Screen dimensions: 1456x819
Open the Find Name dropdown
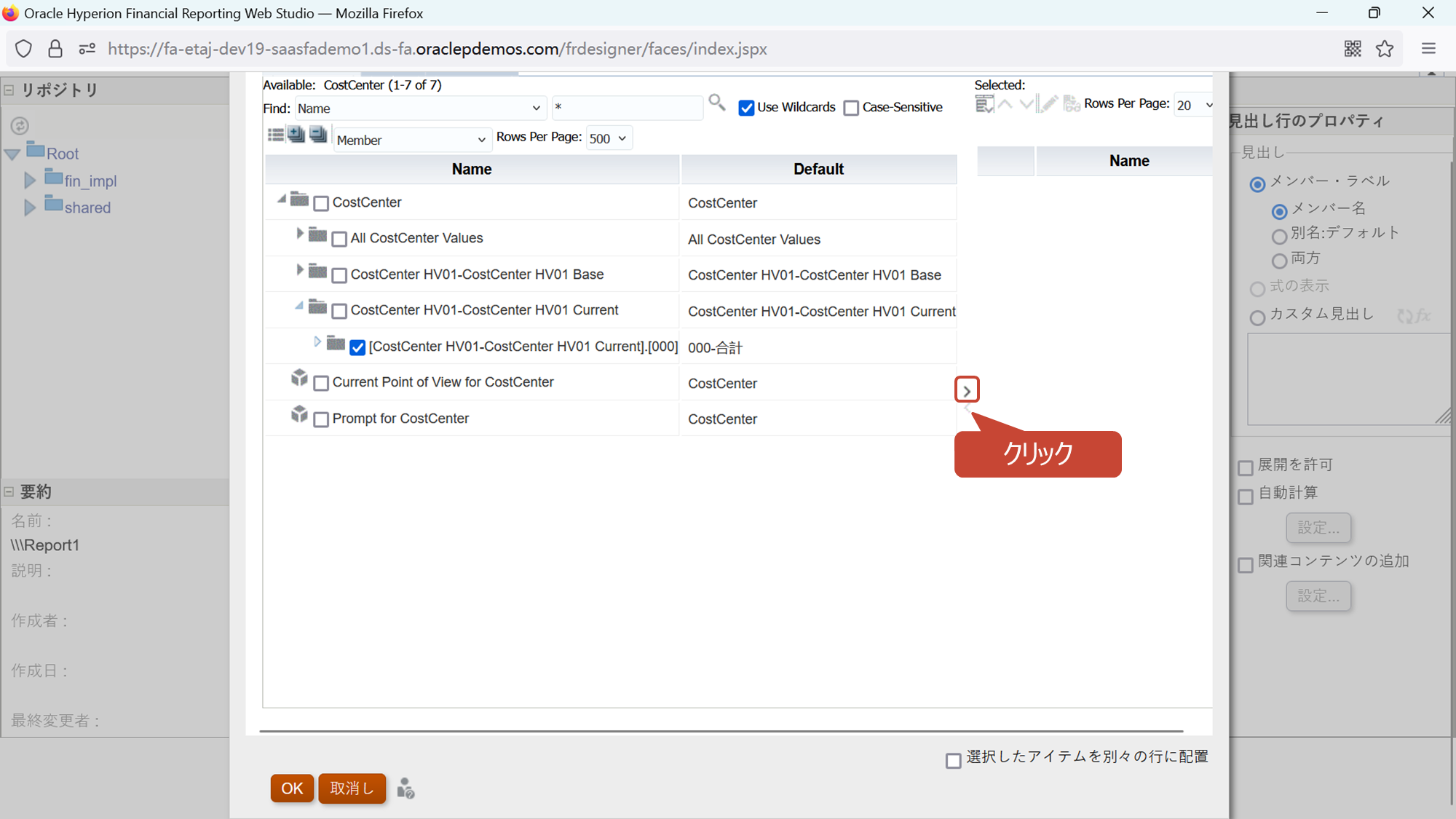coord(419,108)
